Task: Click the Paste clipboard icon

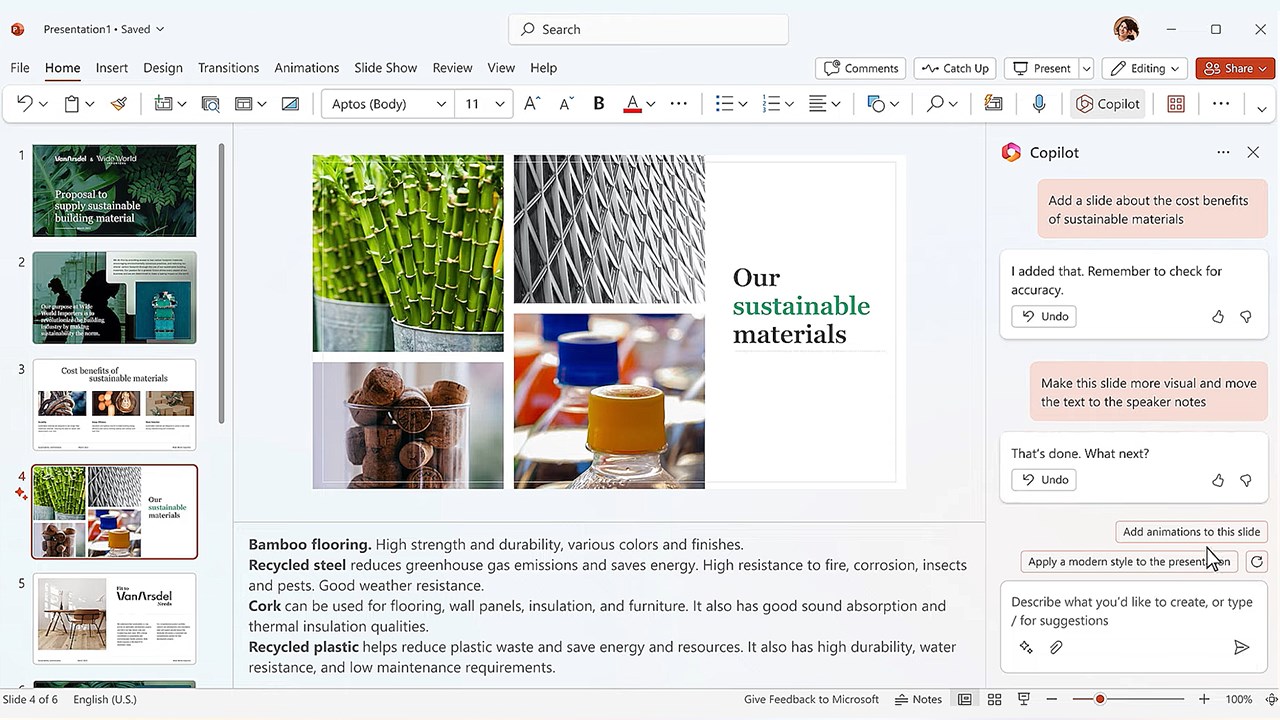Action: tap(72, 103)
